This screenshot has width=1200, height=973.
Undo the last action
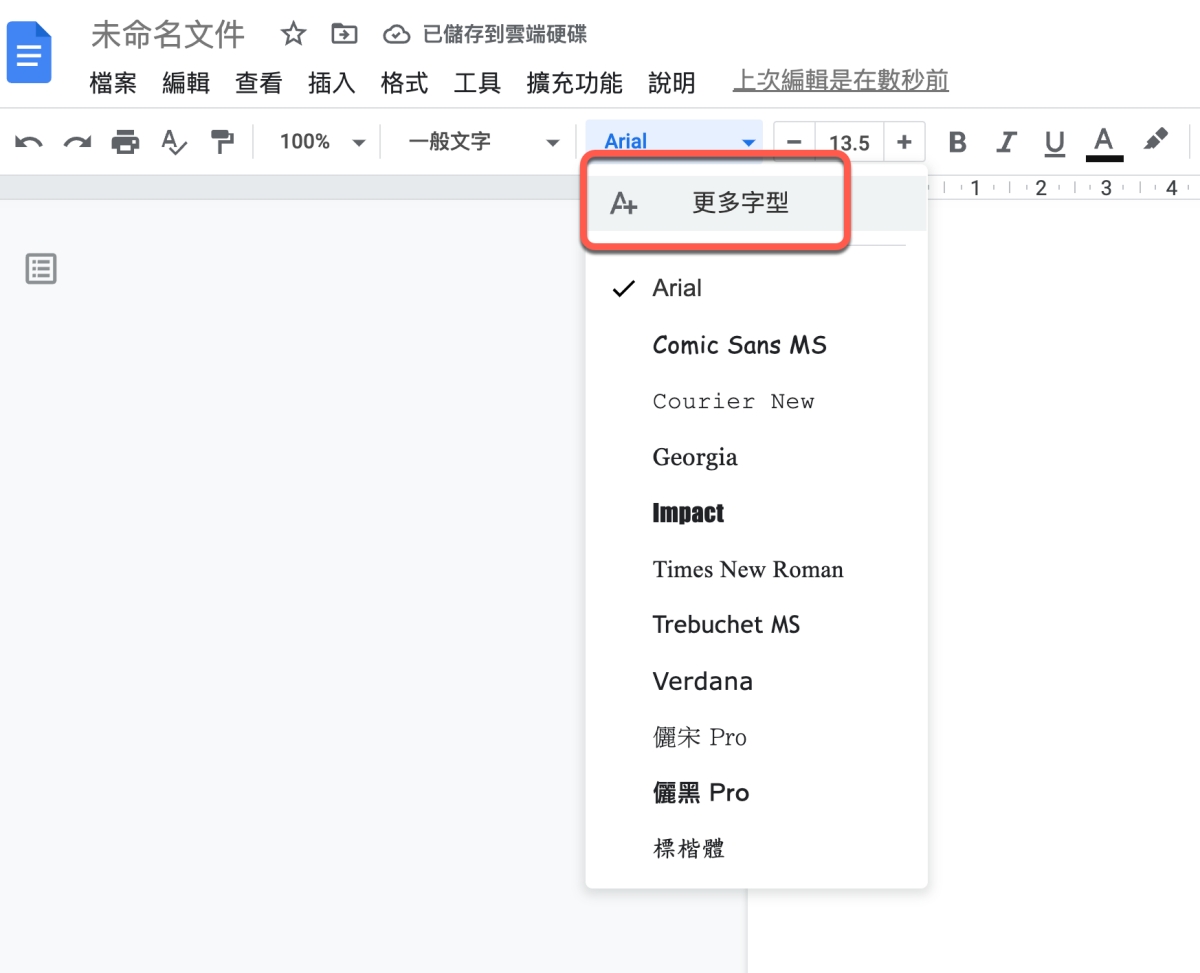click(29, 142)
